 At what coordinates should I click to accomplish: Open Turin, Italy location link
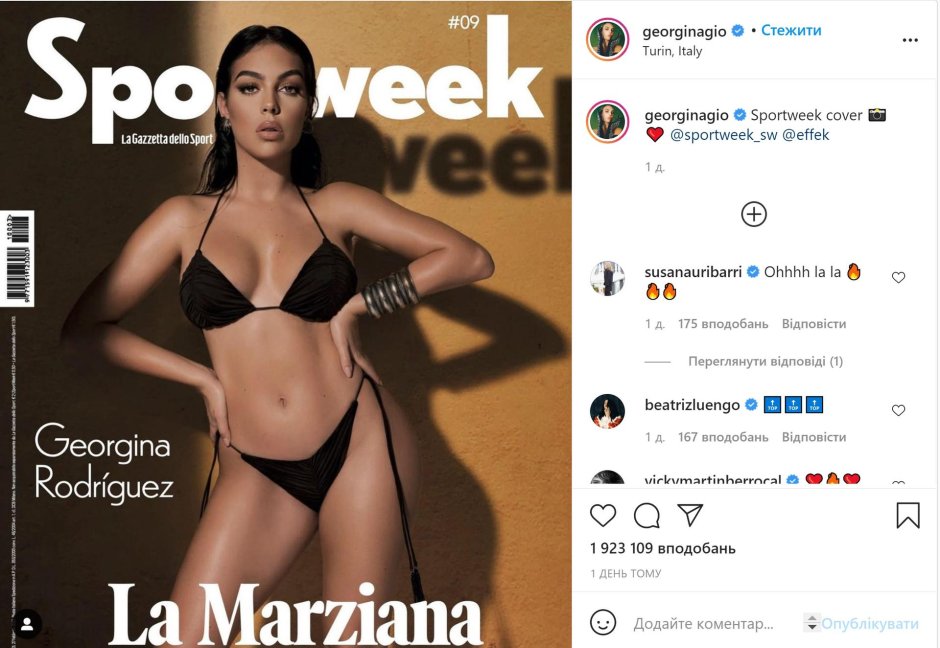[x=672, y=51]
